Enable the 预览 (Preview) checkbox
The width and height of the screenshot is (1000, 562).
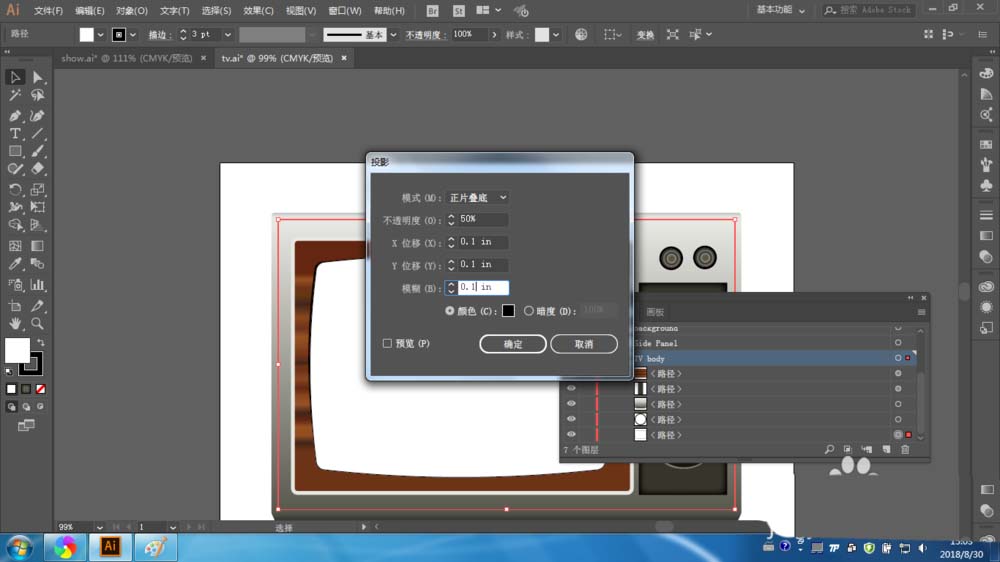387,344
